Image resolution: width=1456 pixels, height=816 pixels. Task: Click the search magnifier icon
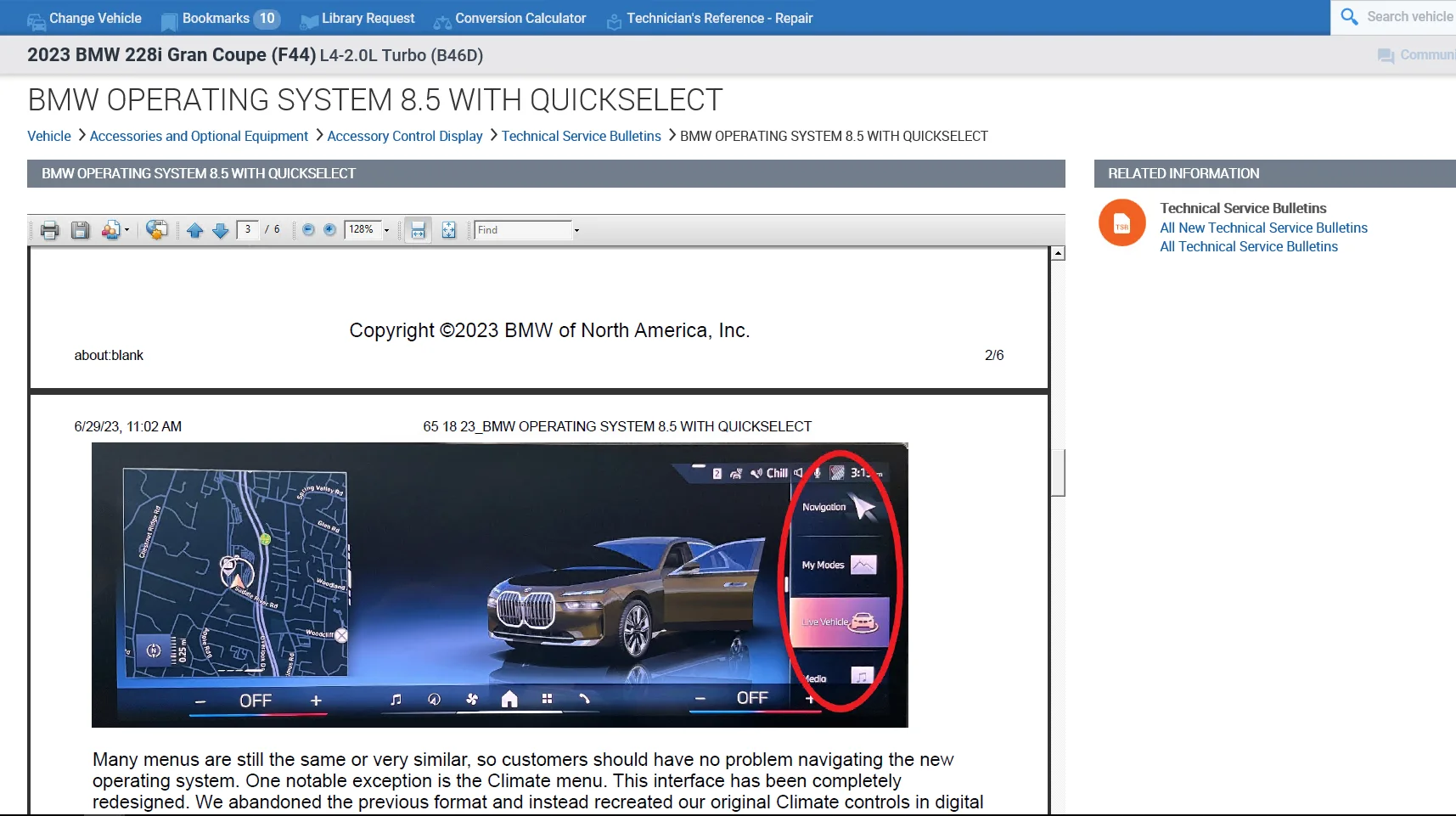(x=1349, y=16)
